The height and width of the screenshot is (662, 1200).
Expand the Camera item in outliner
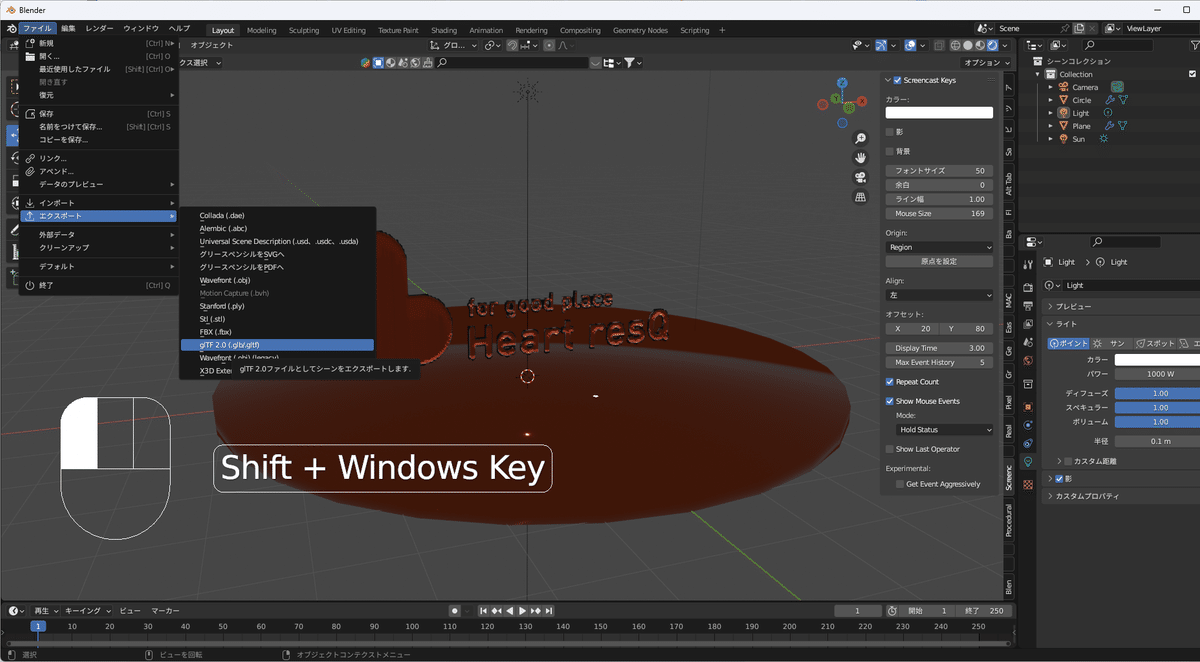point(1051,87)
